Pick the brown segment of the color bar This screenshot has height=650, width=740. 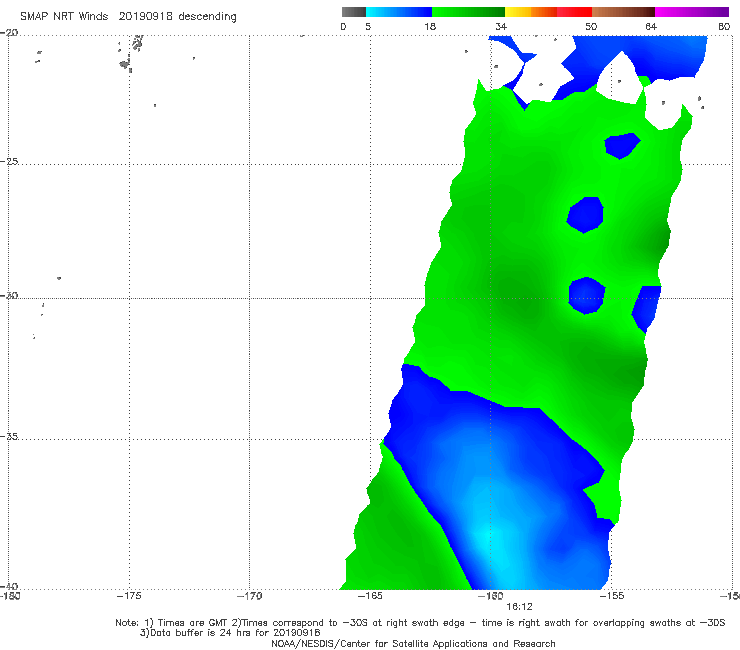point(623,12)
